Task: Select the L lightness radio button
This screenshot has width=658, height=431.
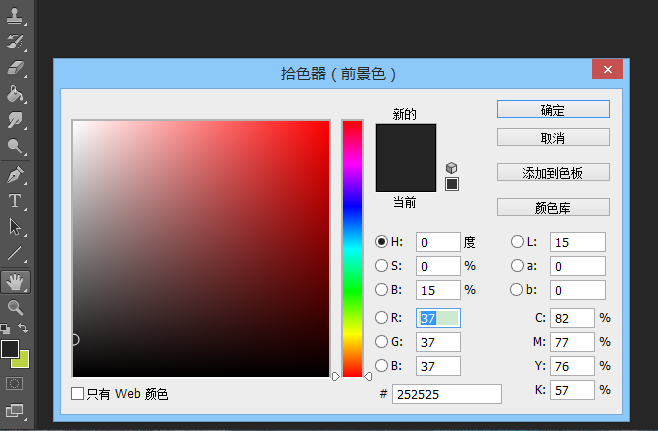Action: (x=517, y=242)
